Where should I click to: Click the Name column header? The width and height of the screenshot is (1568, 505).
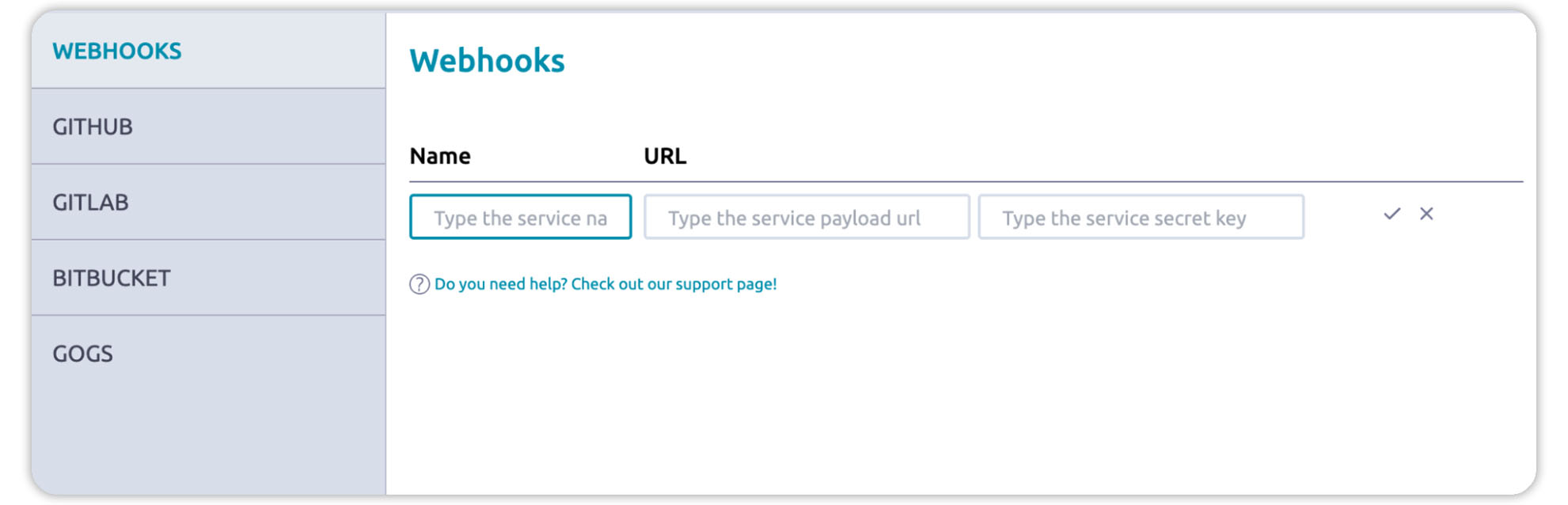click(x=440, y=157)
